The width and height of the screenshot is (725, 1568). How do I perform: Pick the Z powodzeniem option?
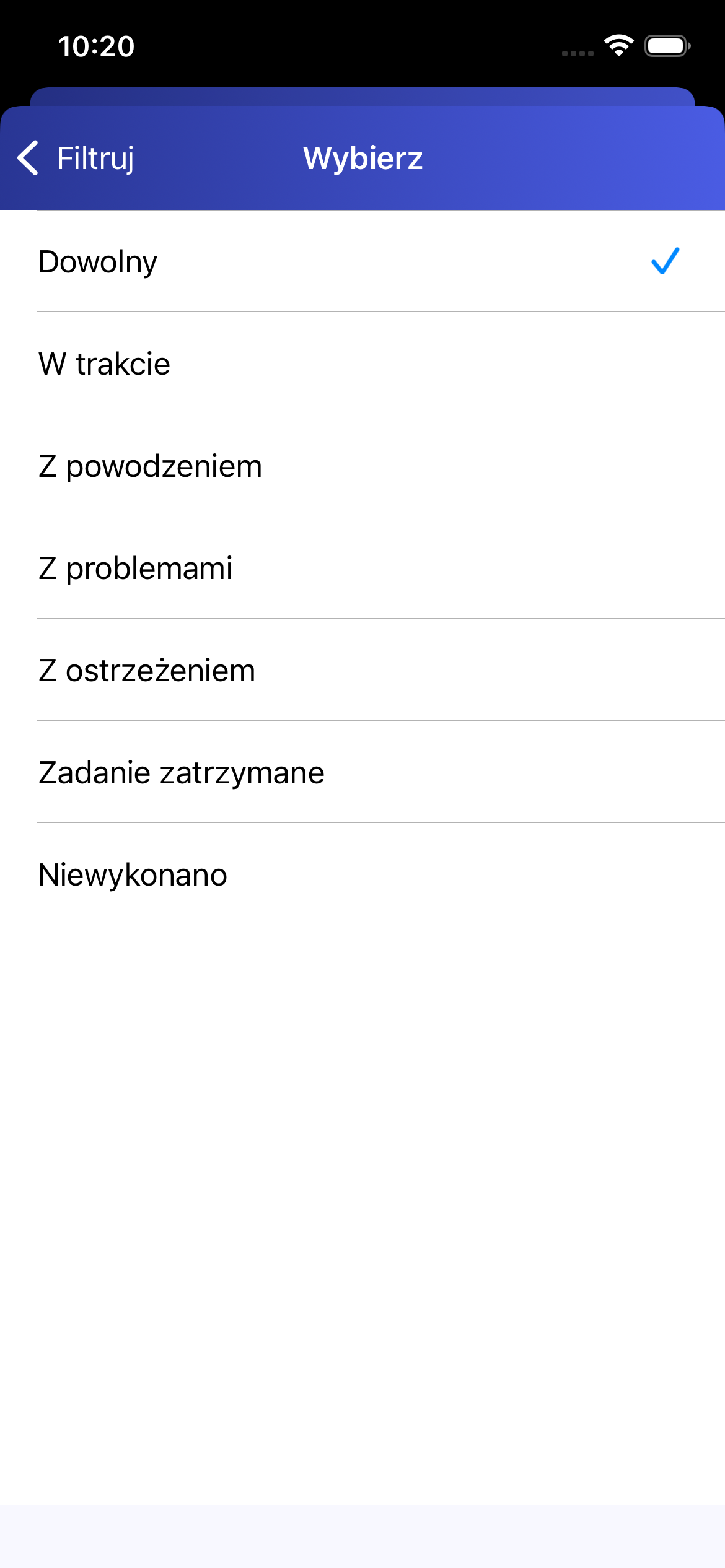(x=150, y=466)
